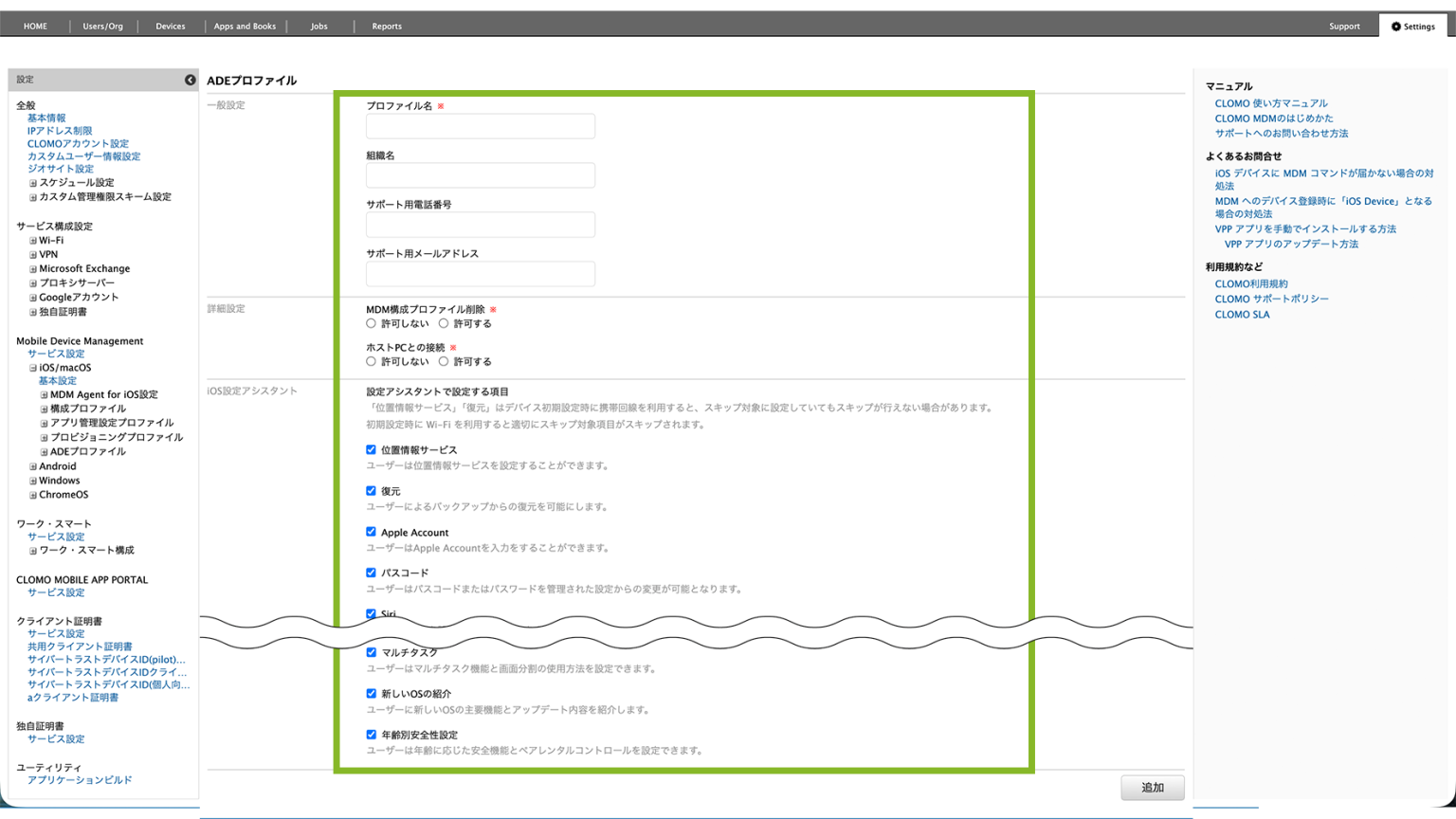Viewport: 1456px width, 819px height.
Task: Expand the VPN tree node
Action: coord(32,255)
